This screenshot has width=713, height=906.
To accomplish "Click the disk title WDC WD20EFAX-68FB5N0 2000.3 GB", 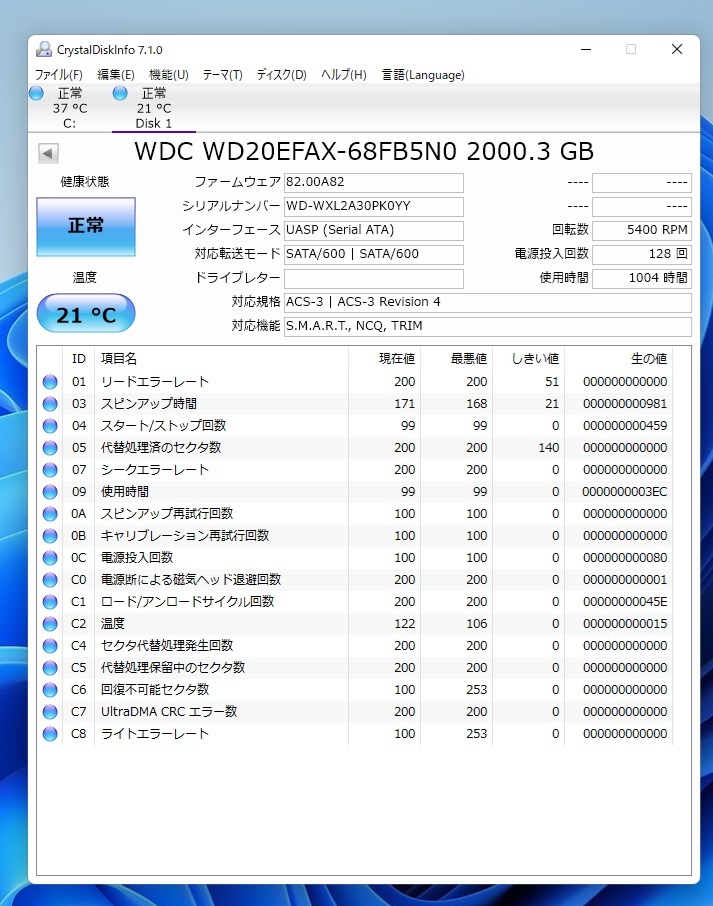I will coord(364,151).
